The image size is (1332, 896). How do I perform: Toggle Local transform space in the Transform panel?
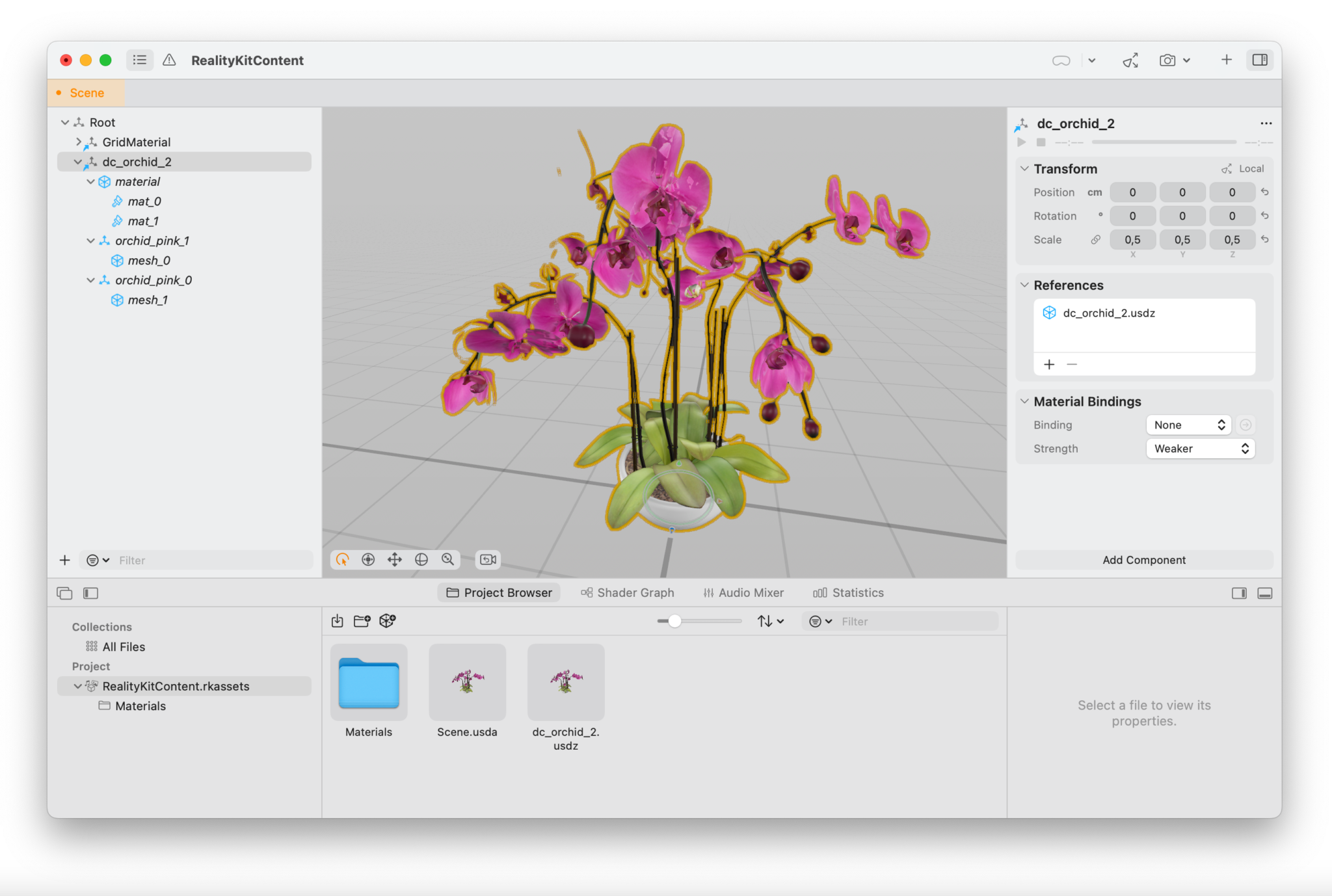pos(1242,168)
